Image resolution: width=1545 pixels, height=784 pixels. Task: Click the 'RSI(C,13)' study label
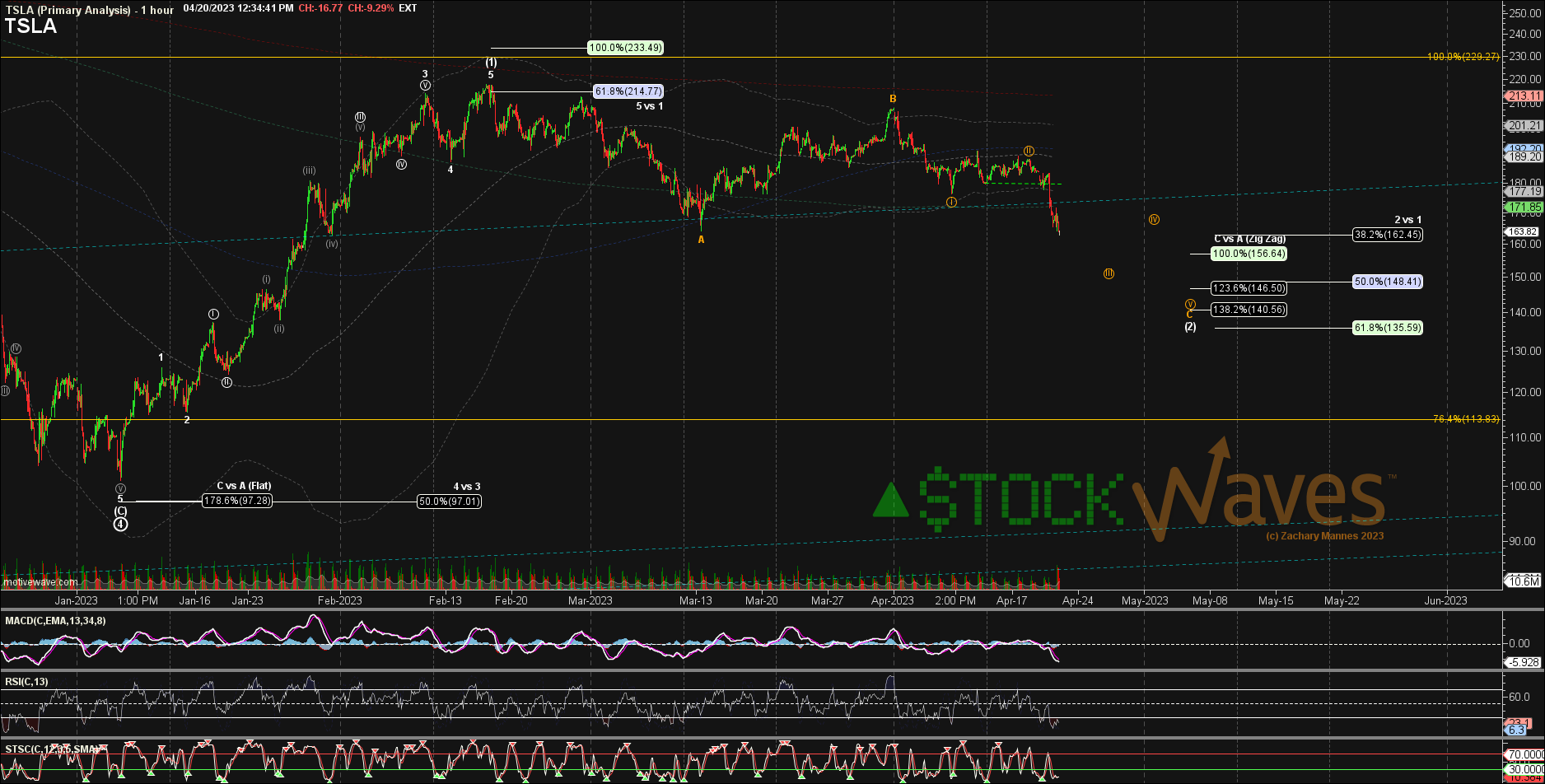(x=26, y=681)
